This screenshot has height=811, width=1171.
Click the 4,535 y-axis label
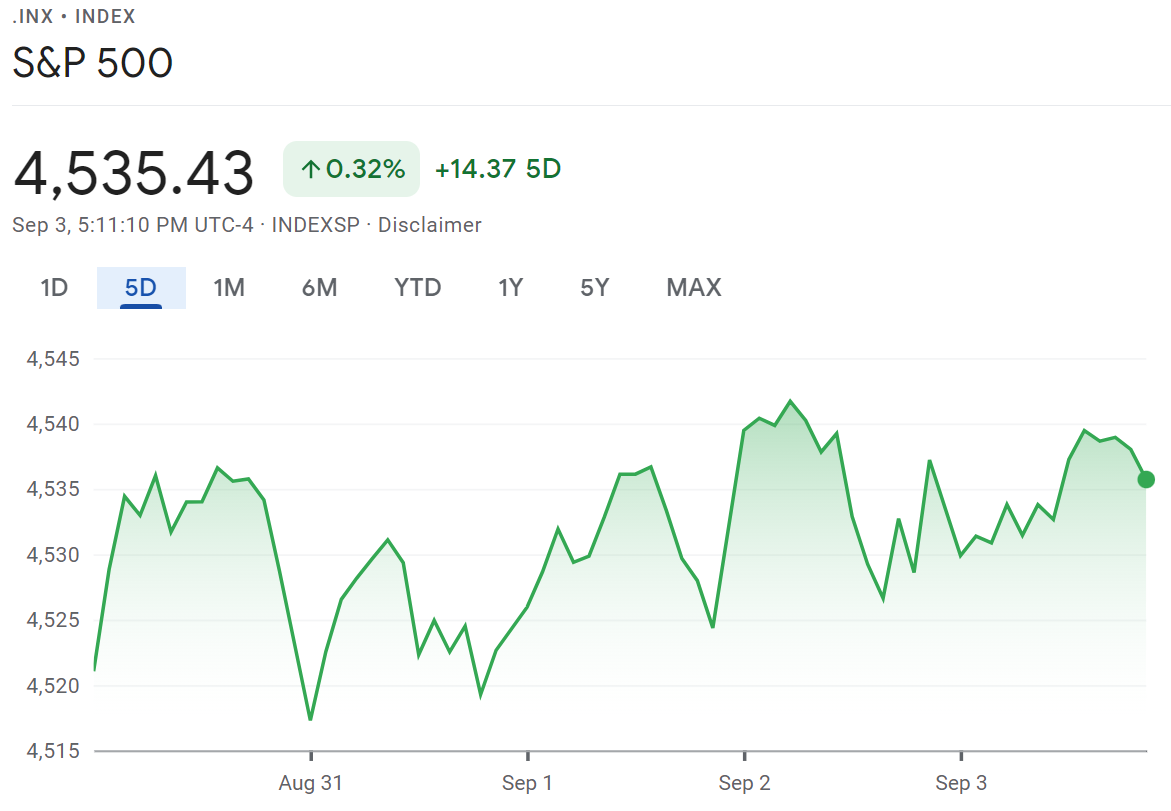coord(53,489)
